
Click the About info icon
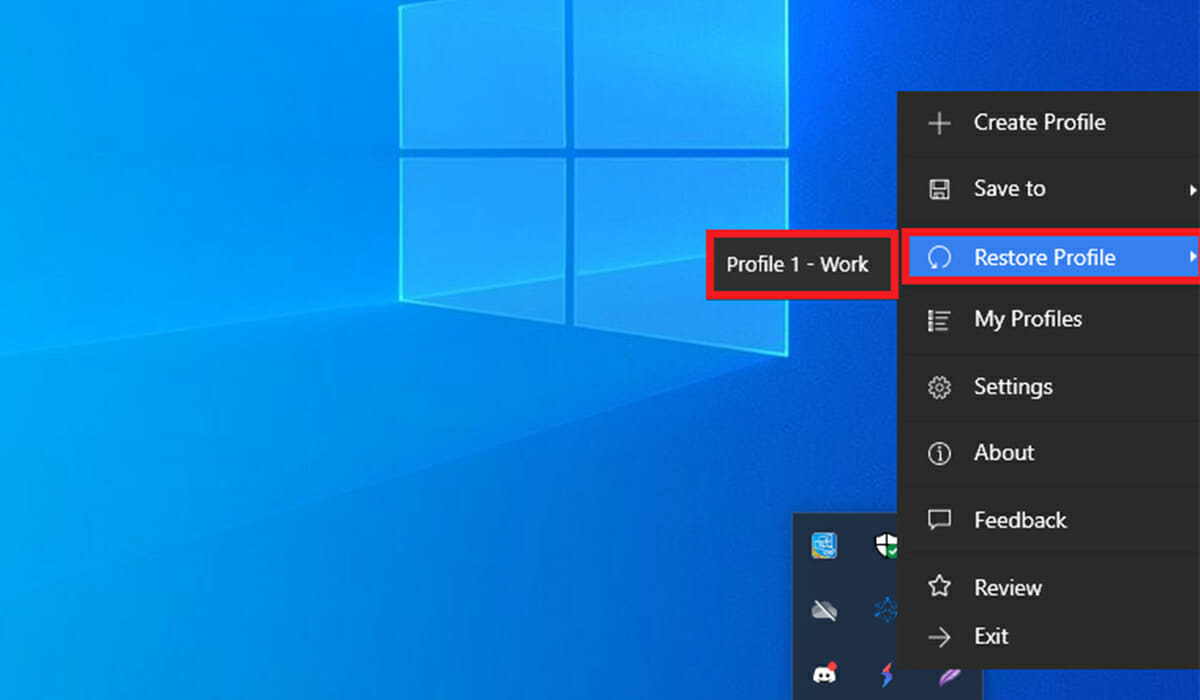(940, 453)
